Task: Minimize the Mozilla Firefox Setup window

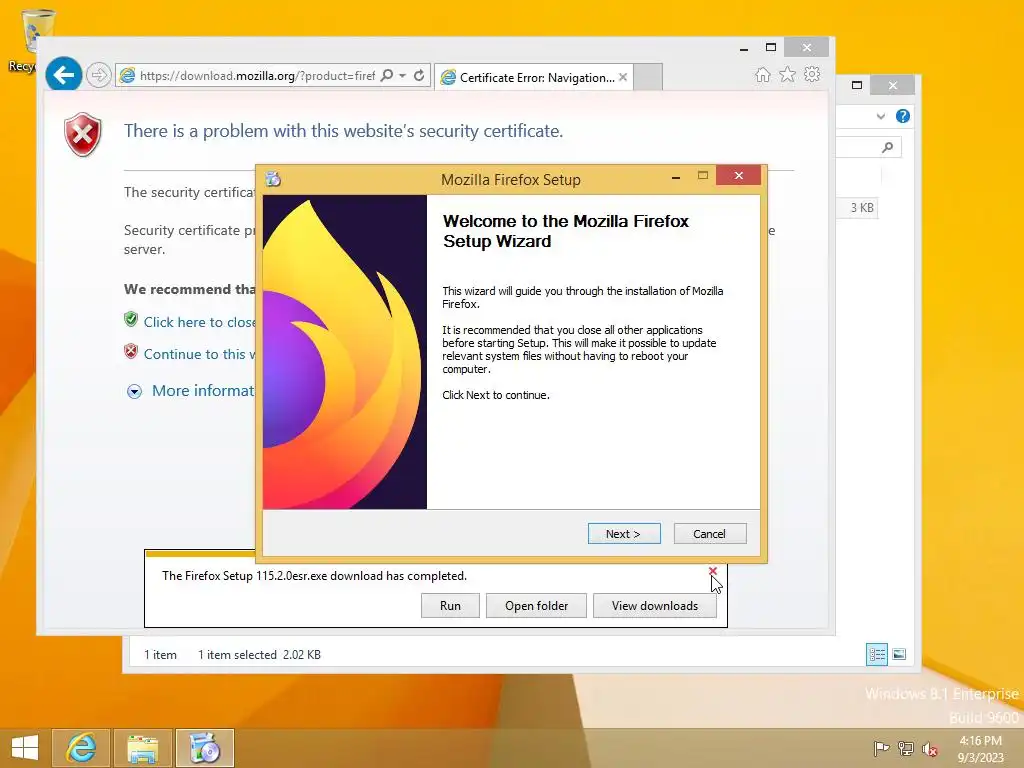Action: tap(676, 177)
